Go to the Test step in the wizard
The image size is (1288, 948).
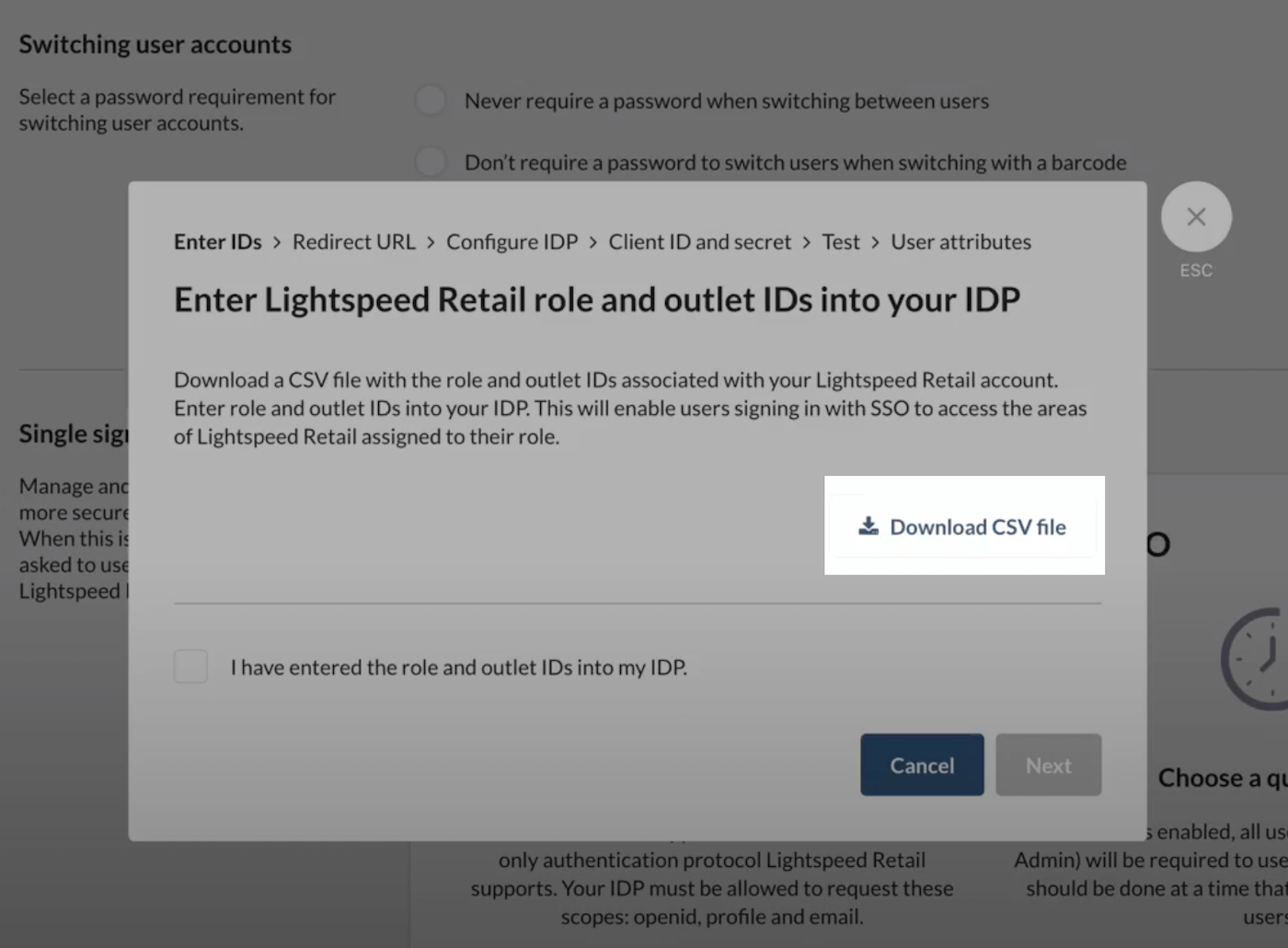point(840,241)
